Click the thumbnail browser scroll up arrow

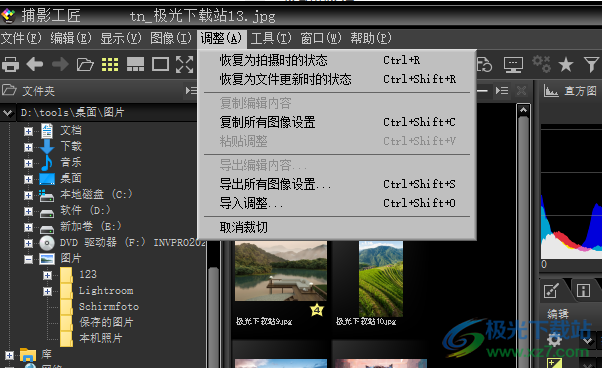(523, 111)
